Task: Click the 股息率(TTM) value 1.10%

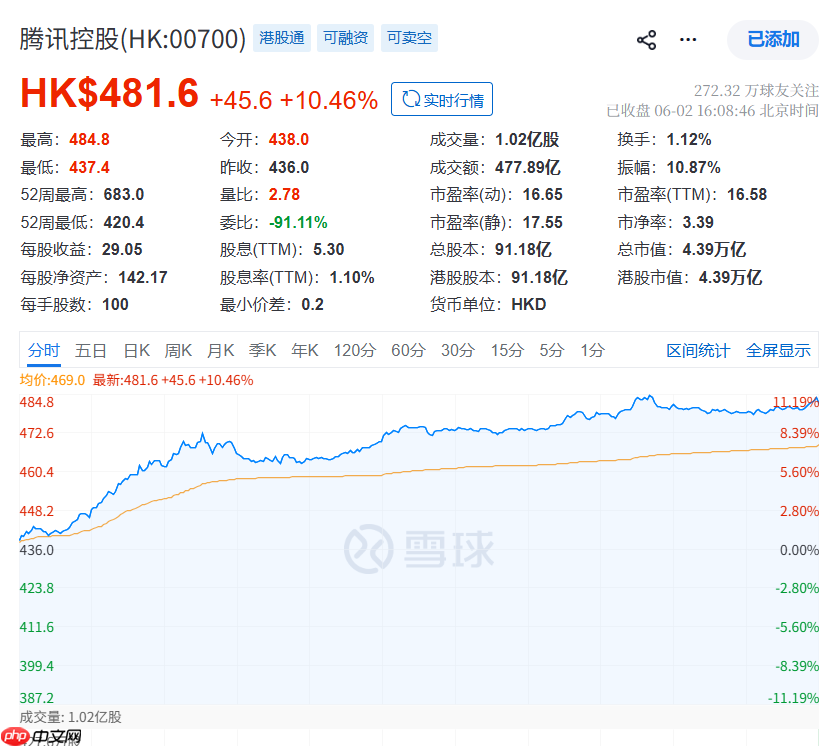Action: click(x=352, y=277)
